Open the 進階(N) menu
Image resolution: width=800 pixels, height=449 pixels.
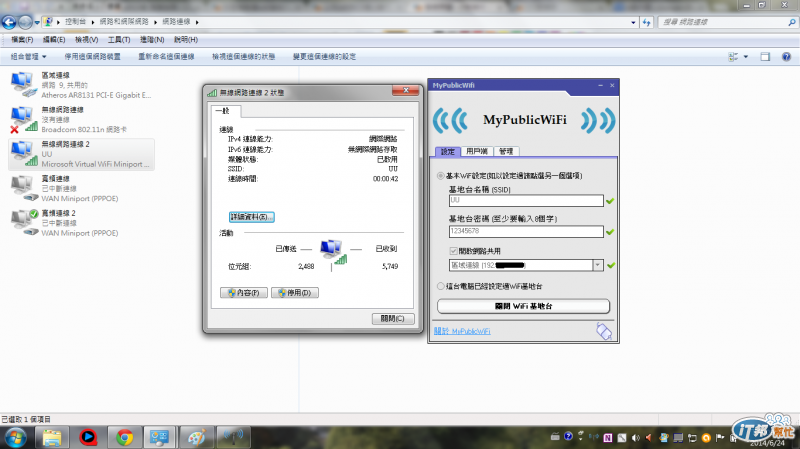(x=152, y=39)
